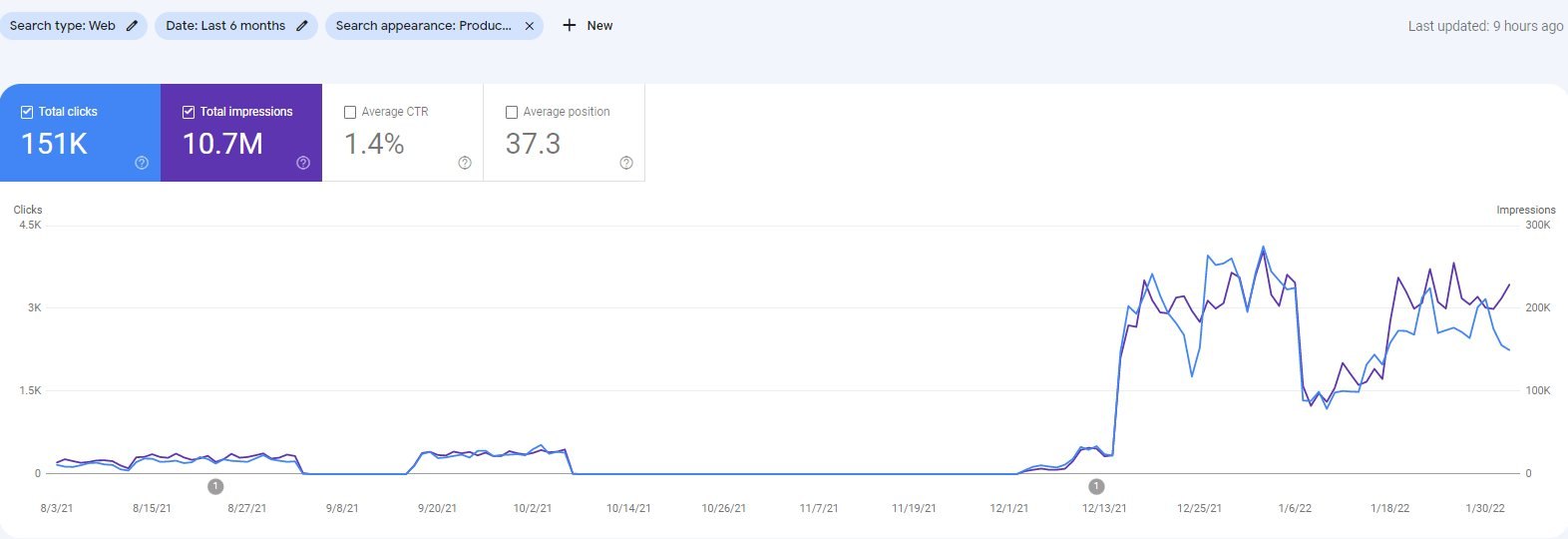
Task: Click the New filter button label
Action: 599,26
